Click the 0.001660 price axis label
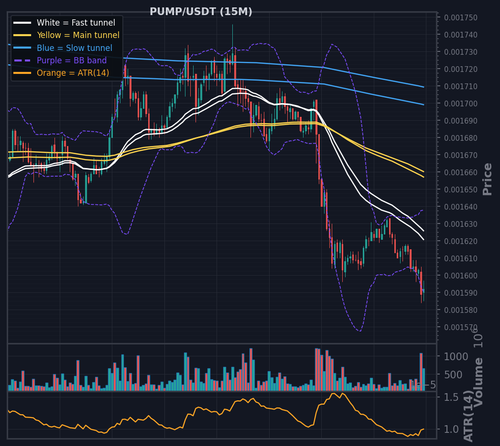 [x=461, y=172]
